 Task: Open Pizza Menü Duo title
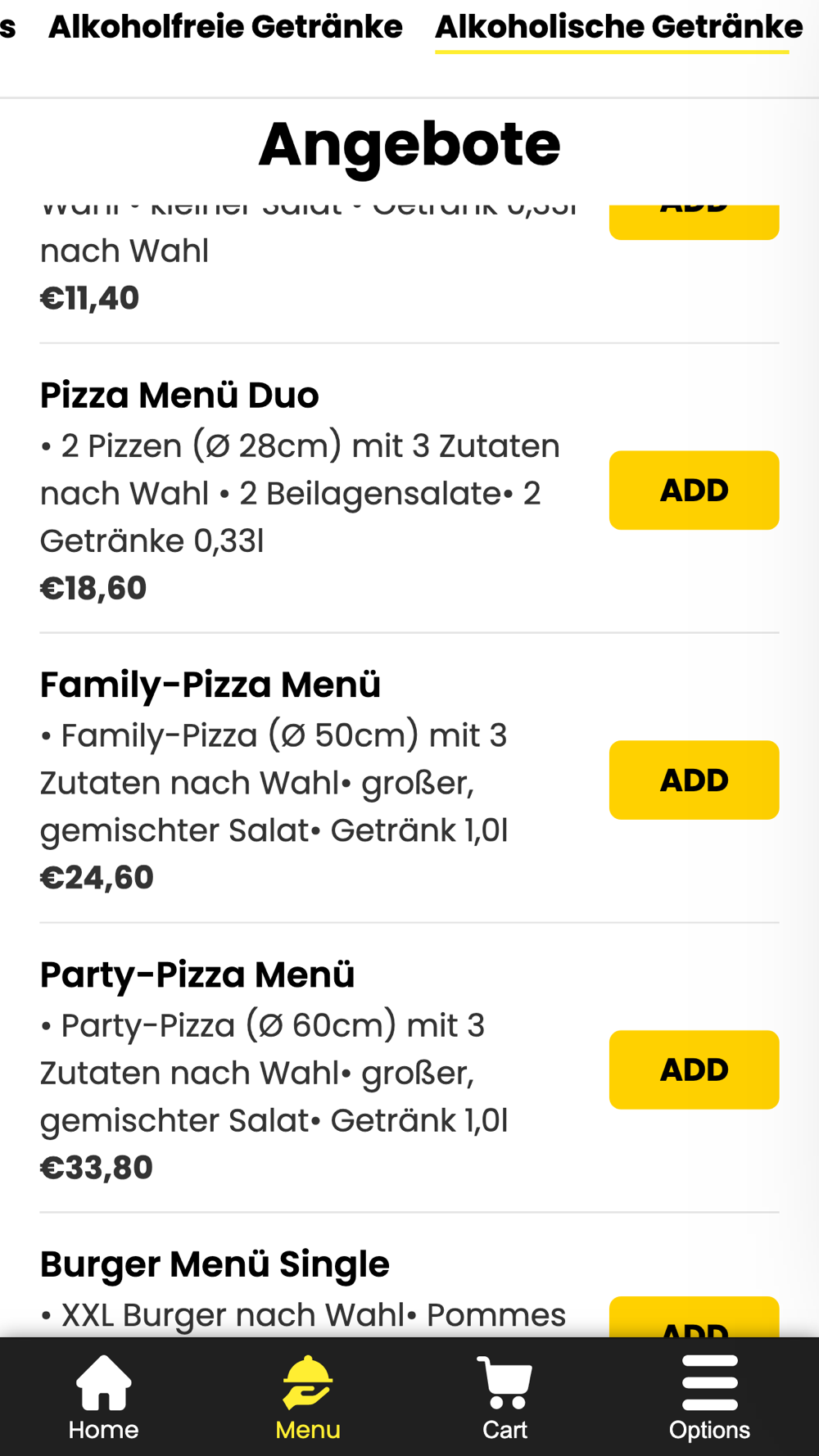[x=179, y=396]
